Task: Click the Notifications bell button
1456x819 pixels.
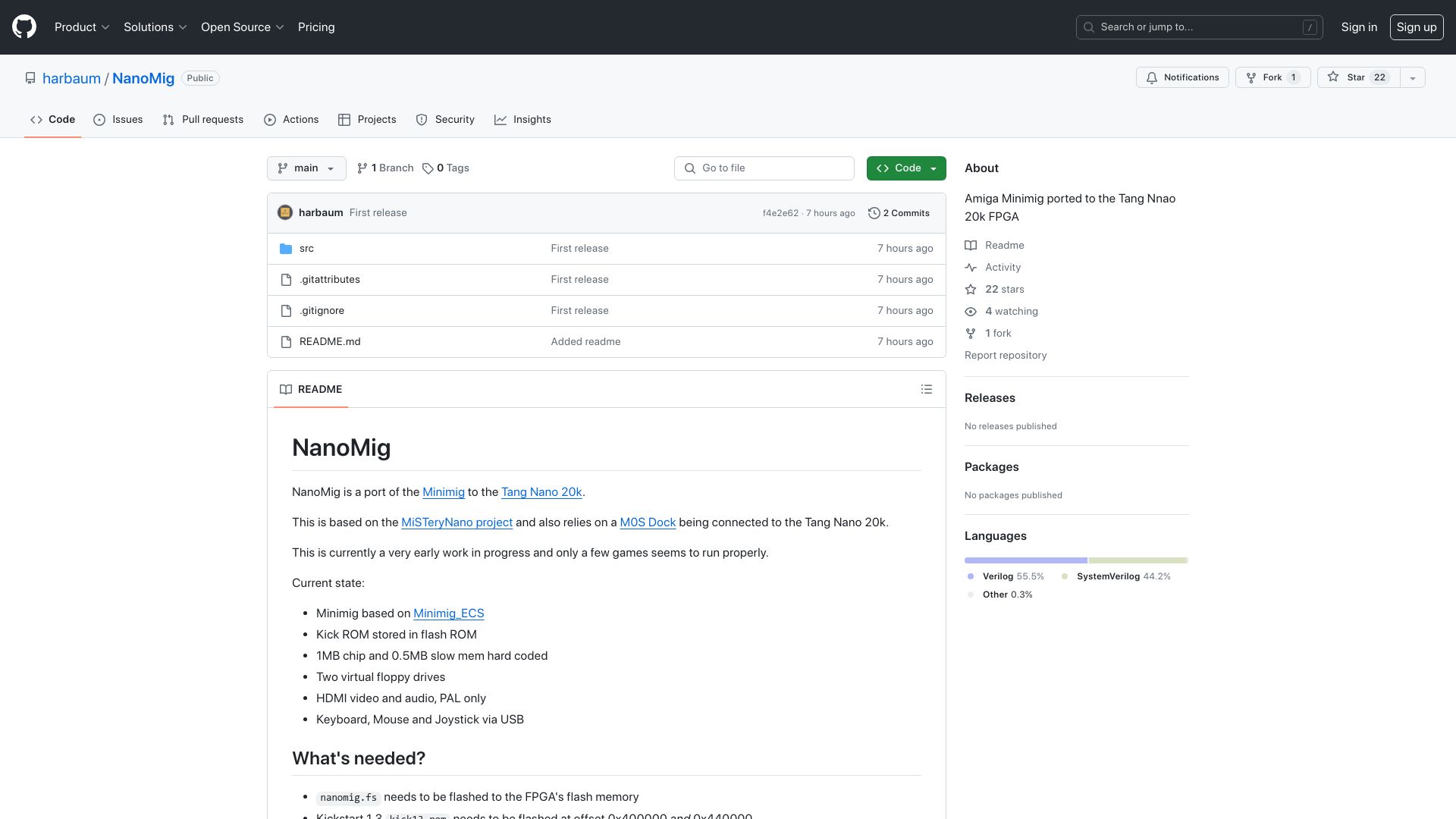Action: tap(1182, 77)
